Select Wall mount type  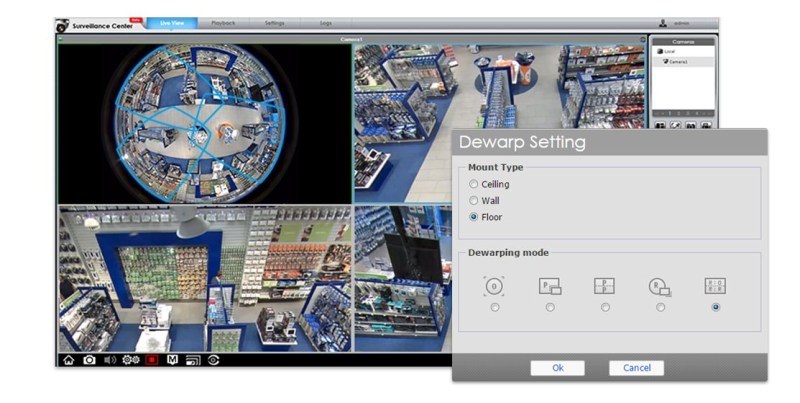[474, 201]
